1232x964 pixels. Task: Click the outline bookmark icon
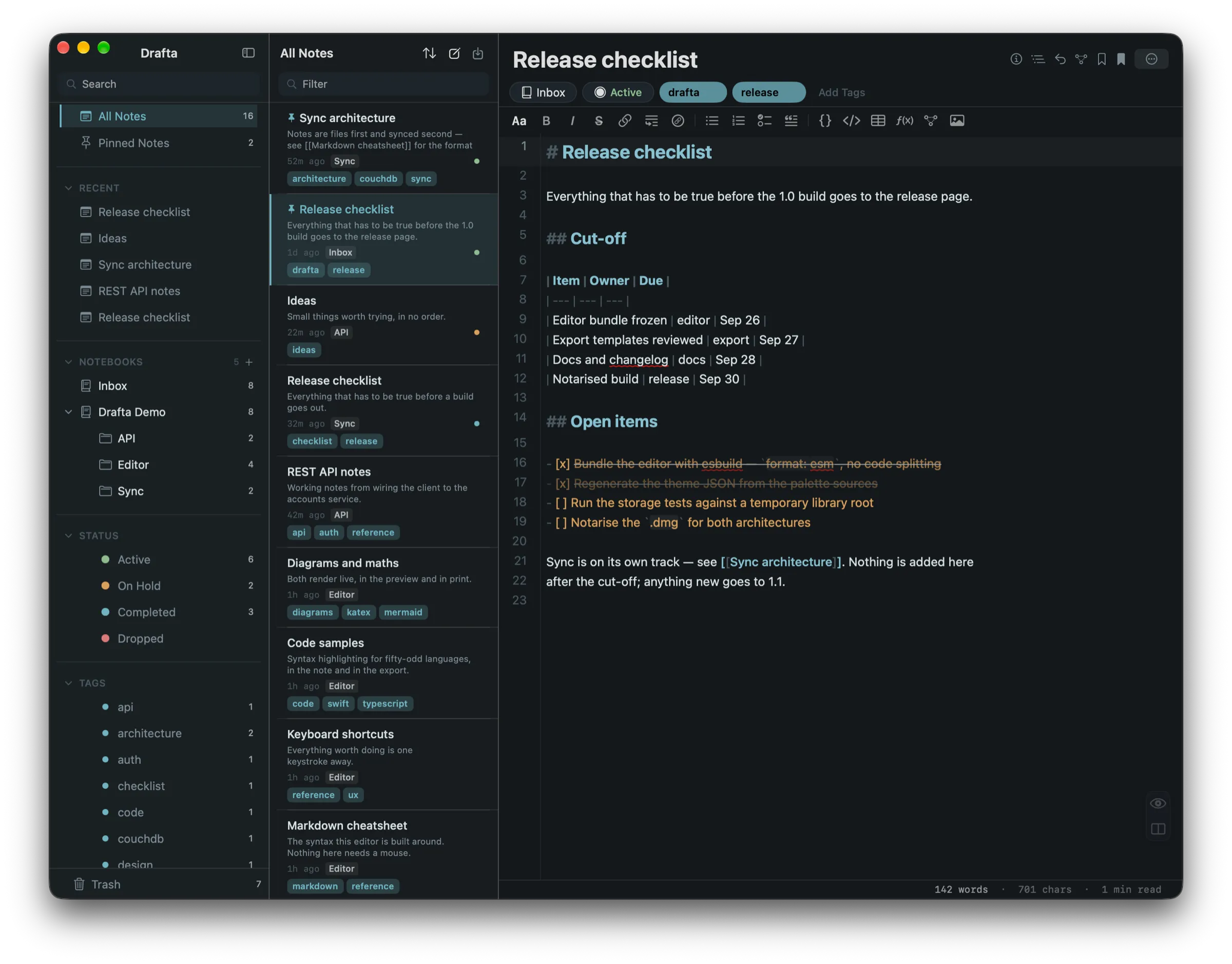click(x=1101, y=59)
